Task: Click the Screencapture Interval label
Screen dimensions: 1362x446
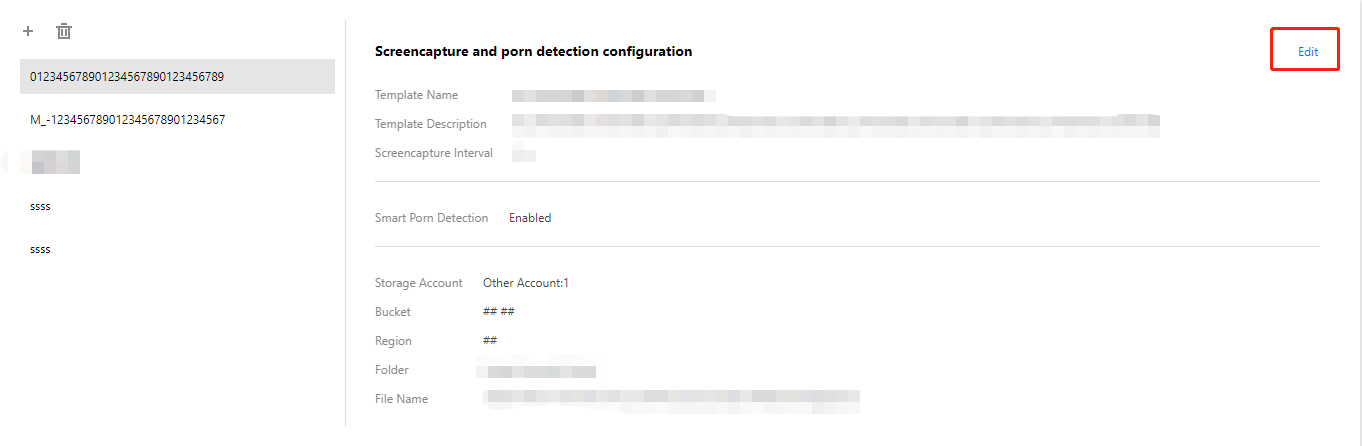Action: pyautogui.click(x=434, y=153)
